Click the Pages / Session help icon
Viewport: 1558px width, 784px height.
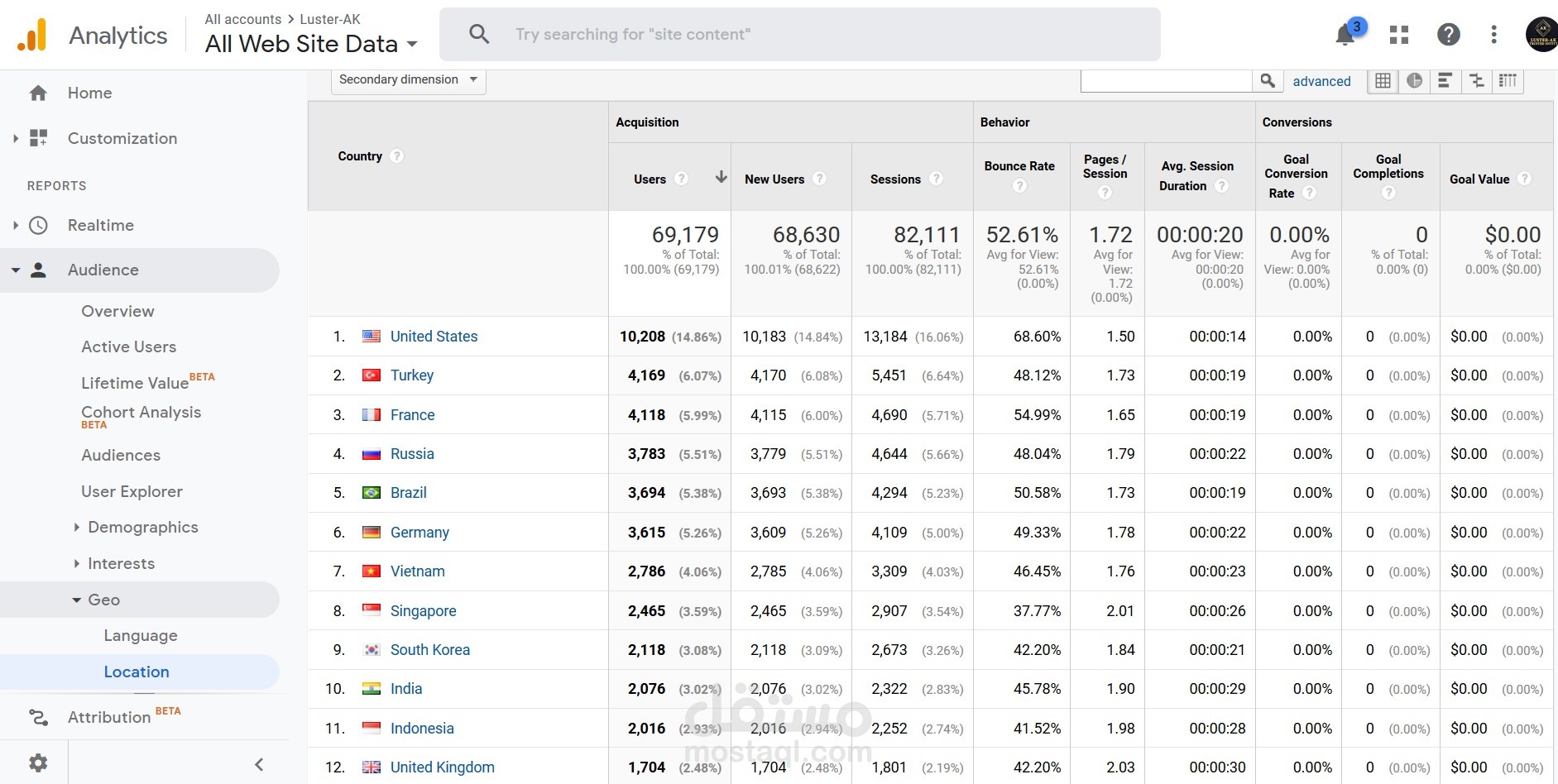point(1105,193)
